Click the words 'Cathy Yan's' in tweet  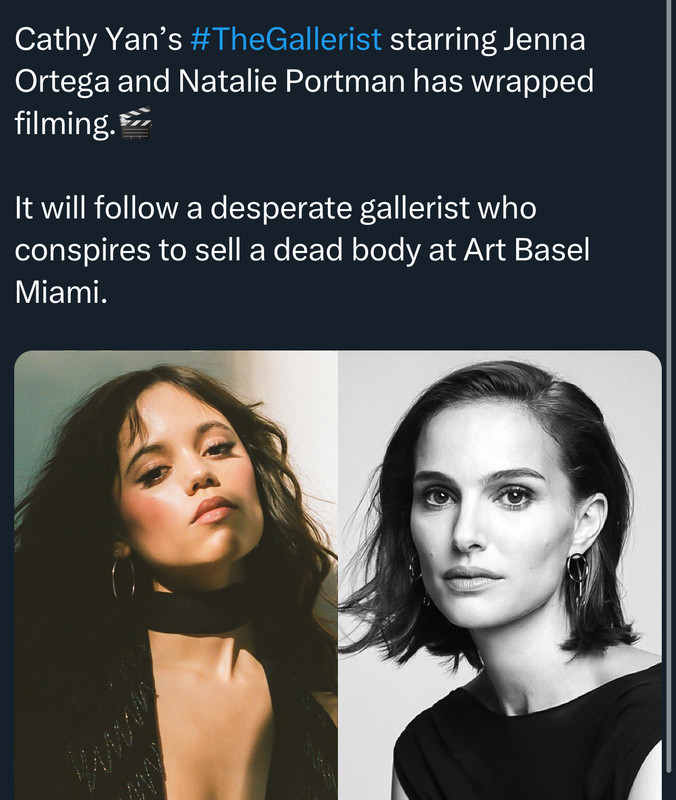(99, 40)
